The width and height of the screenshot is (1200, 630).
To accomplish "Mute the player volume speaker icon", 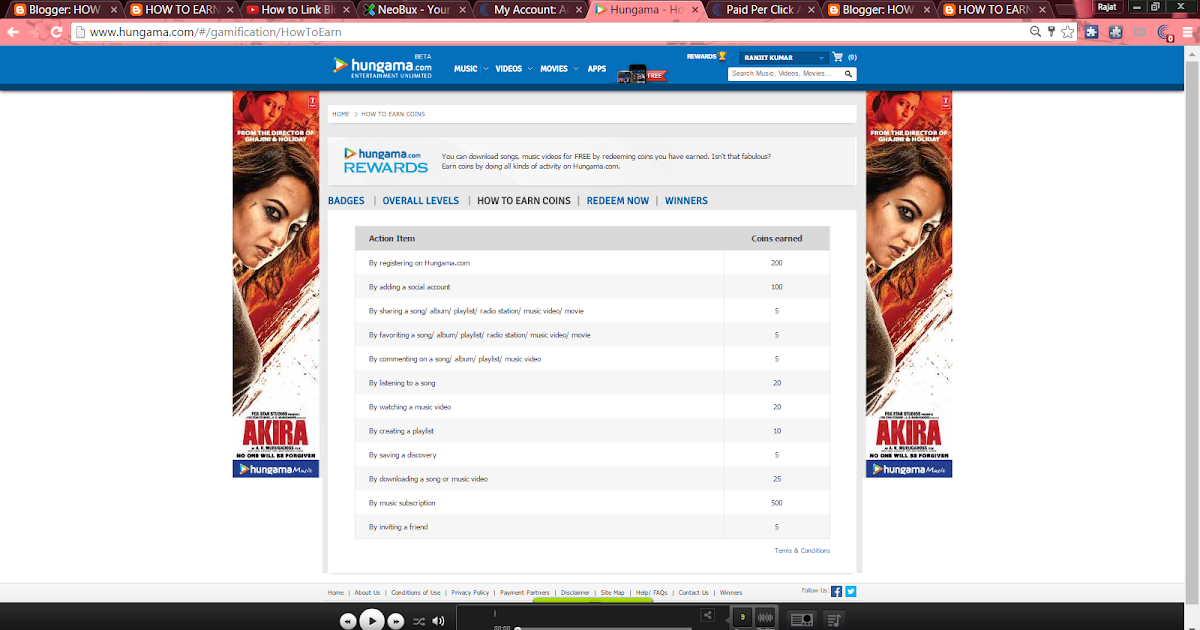I will click(438, 621).
